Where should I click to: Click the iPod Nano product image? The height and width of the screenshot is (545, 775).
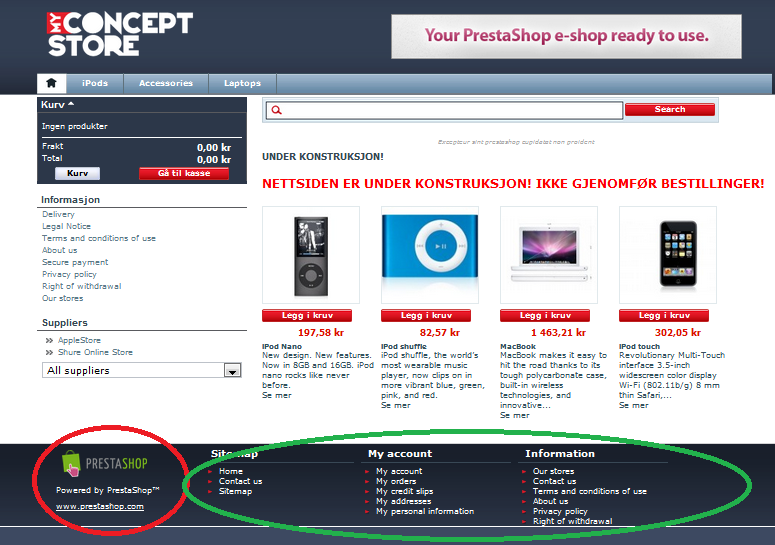click(311, 255)
